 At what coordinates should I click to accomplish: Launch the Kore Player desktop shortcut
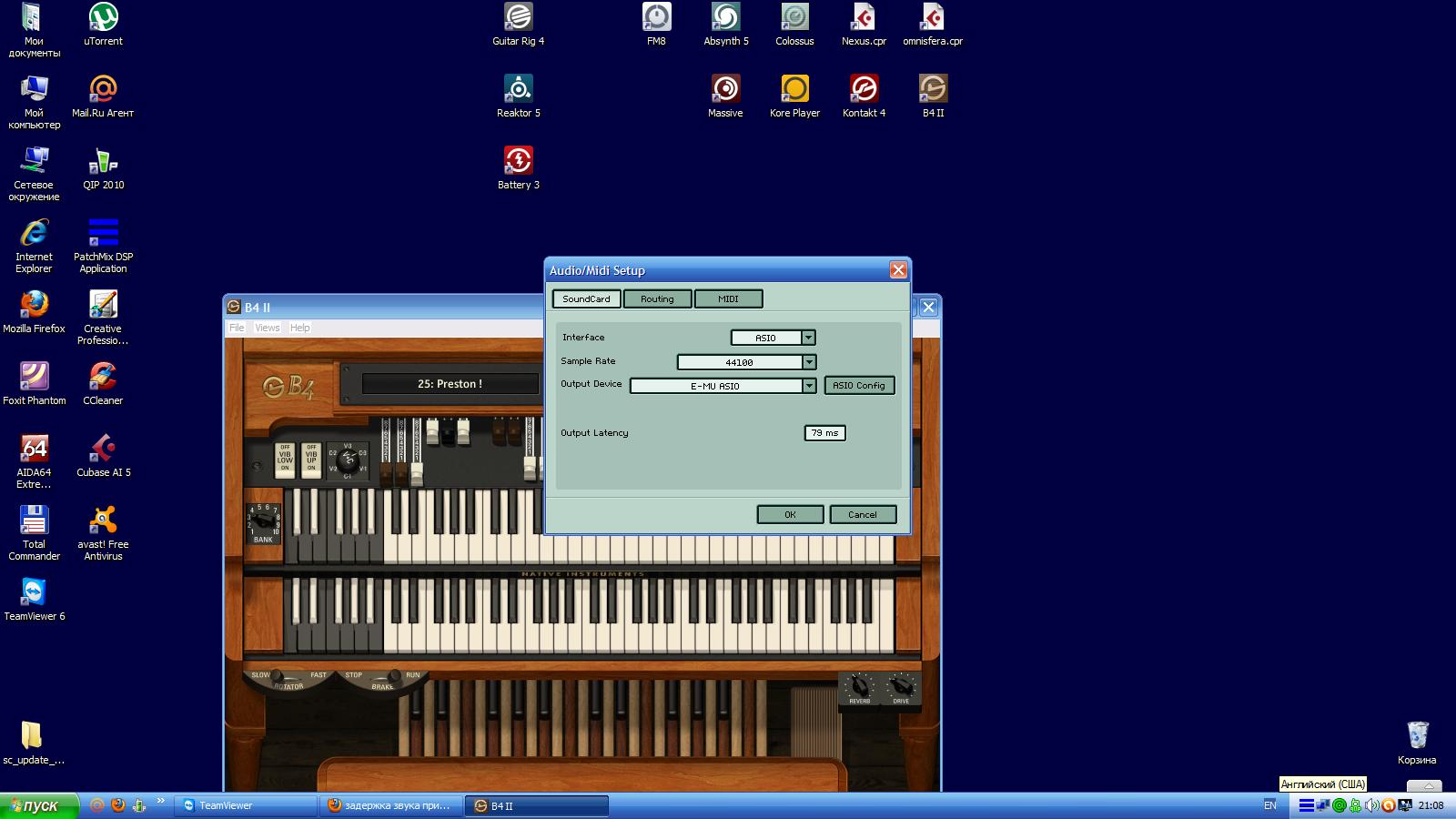tap(794, 96)
